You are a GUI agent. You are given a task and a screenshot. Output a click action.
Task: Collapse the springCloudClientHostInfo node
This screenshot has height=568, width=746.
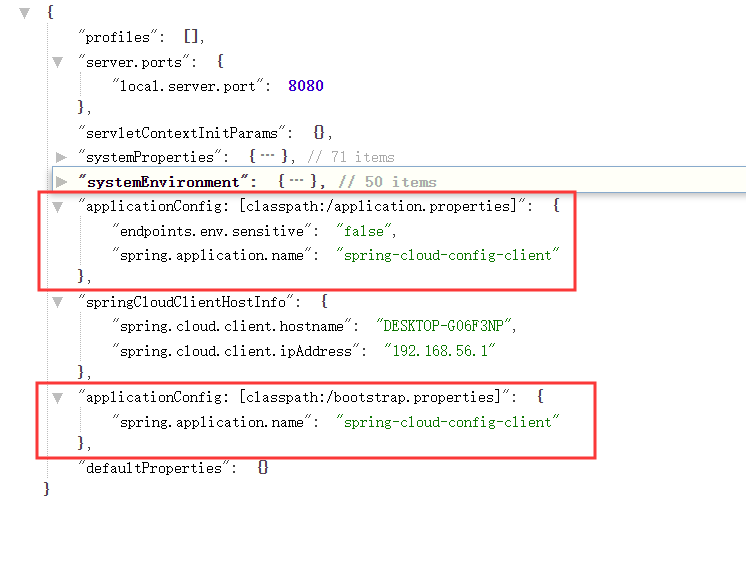point(58,302)
